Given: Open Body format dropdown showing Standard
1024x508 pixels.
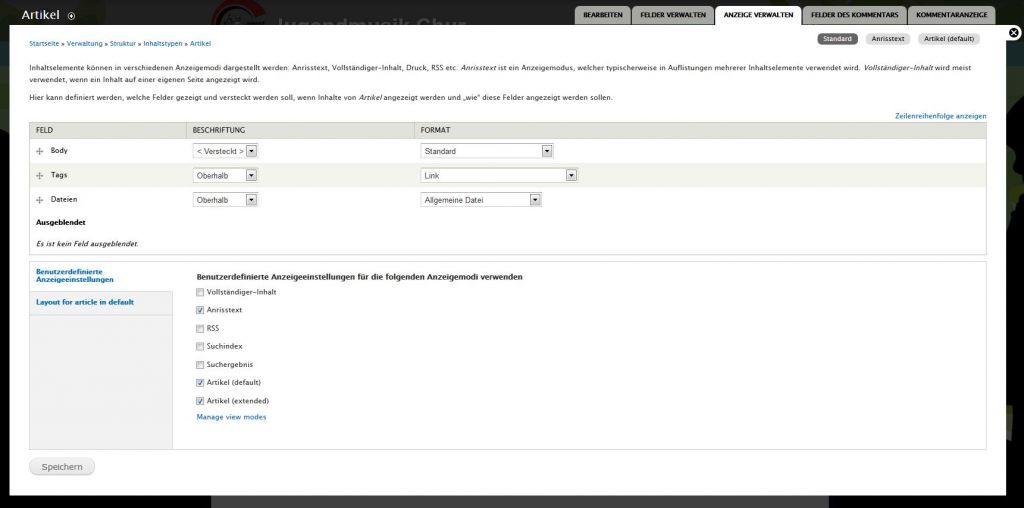Looking at the screenshot, I should click(487, 151).
